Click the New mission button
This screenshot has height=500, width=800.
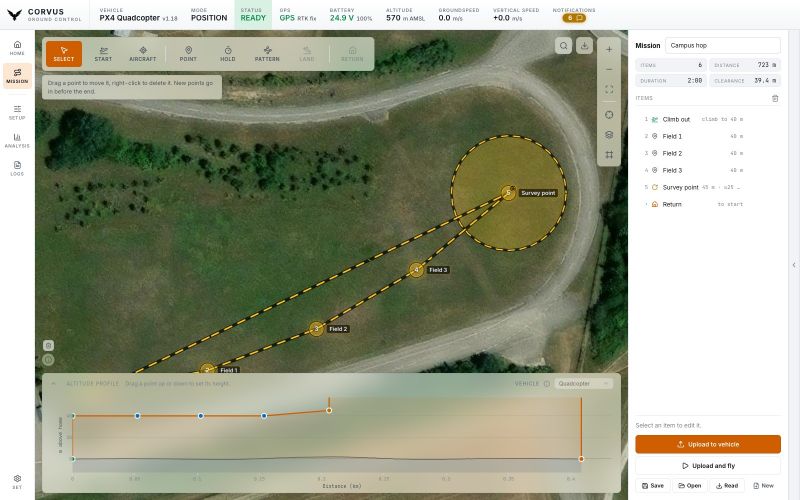(763, 486)
